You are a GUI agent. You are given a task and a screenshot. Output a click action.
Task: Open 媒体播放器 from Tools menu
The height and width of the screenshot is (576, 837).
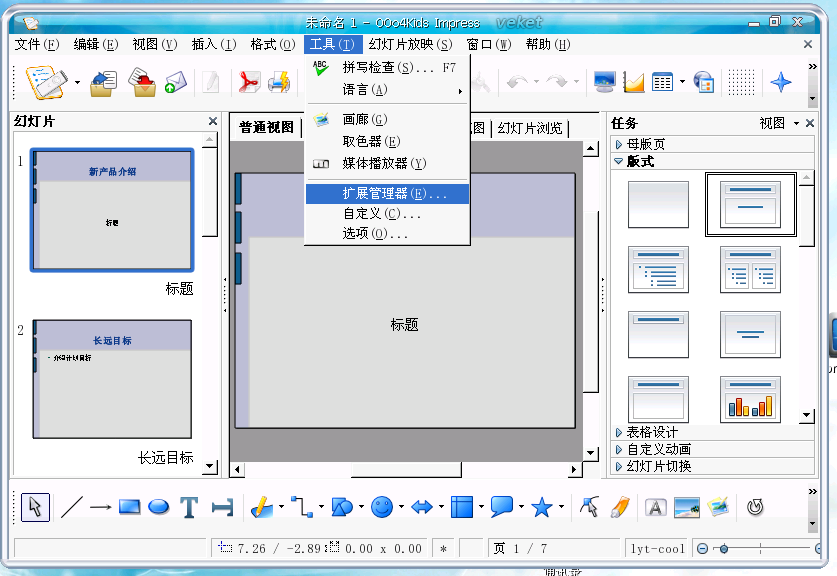pyautogui.click(x=387, y=163)
